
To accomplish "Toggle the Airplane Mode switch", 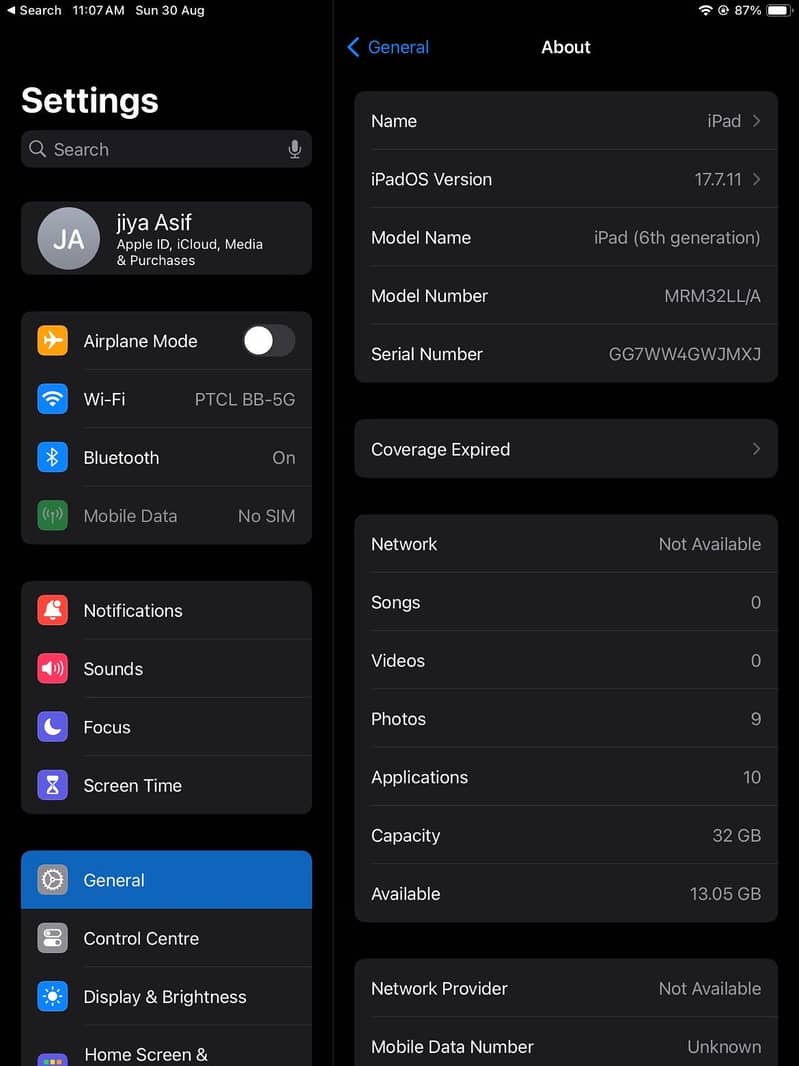I will pyautogui.click(x=269, y=341).
